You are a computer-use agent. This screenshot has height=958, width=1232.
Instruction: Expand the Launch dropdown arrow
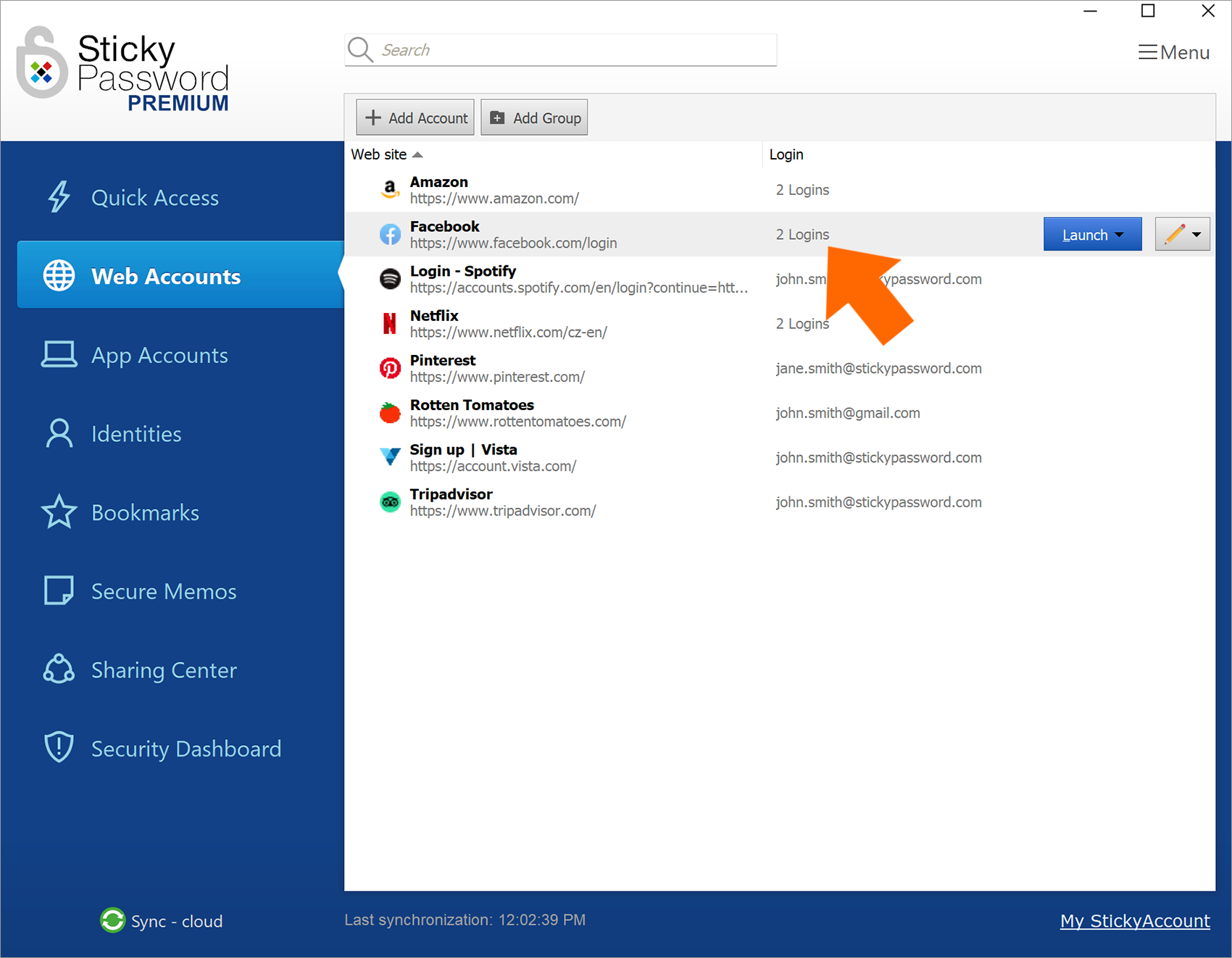pos(1120,235)
